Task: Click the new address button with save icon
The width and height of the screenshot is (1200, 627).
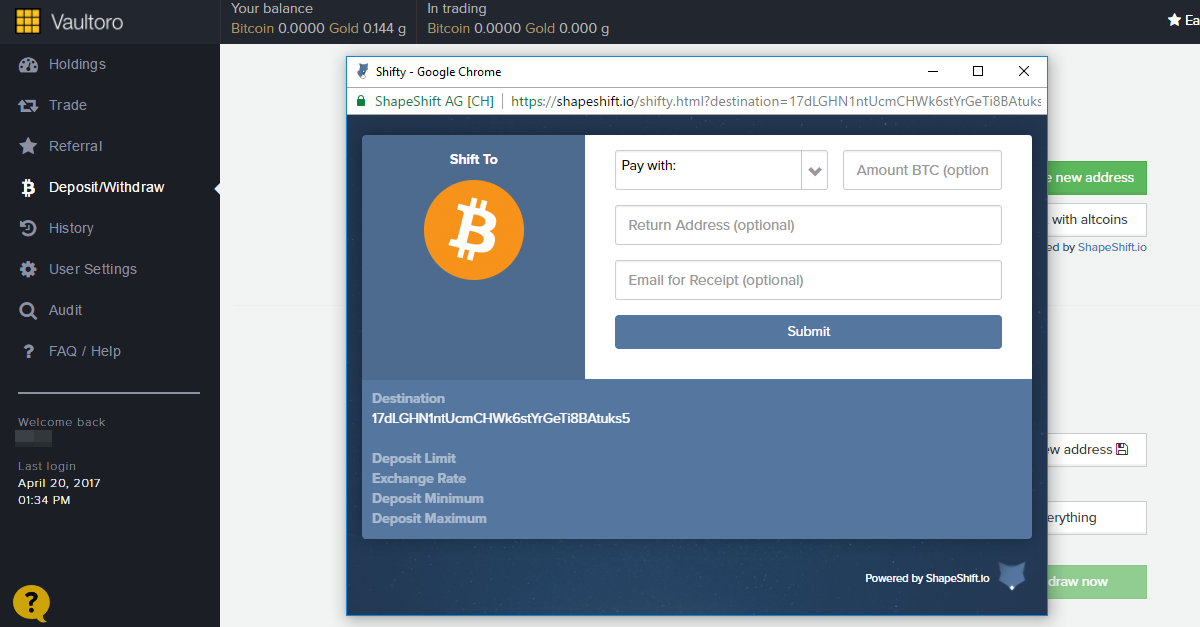Action: click(x=1095, y=450)
